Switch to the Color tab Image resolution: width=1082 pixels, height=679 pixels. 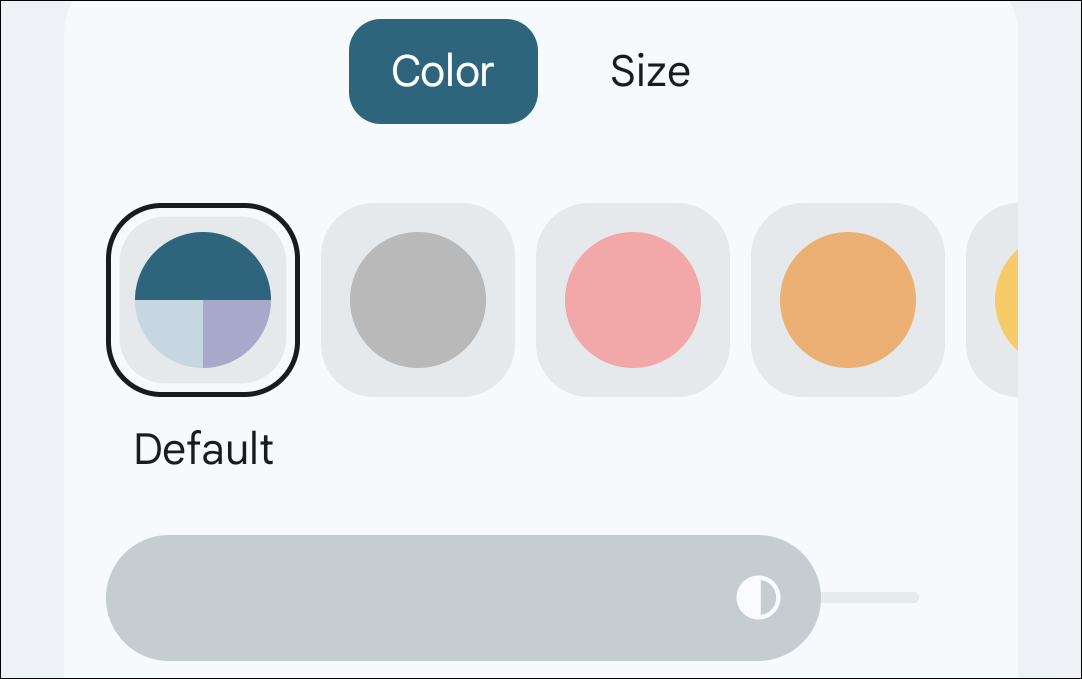pyautogui.click(x=443, y=72)
